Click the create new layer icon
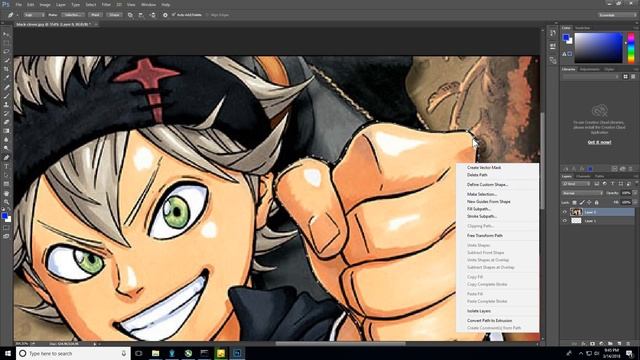The width and height of the screenshot is (640, 360). pyautogui.click(x=619, y=344)
